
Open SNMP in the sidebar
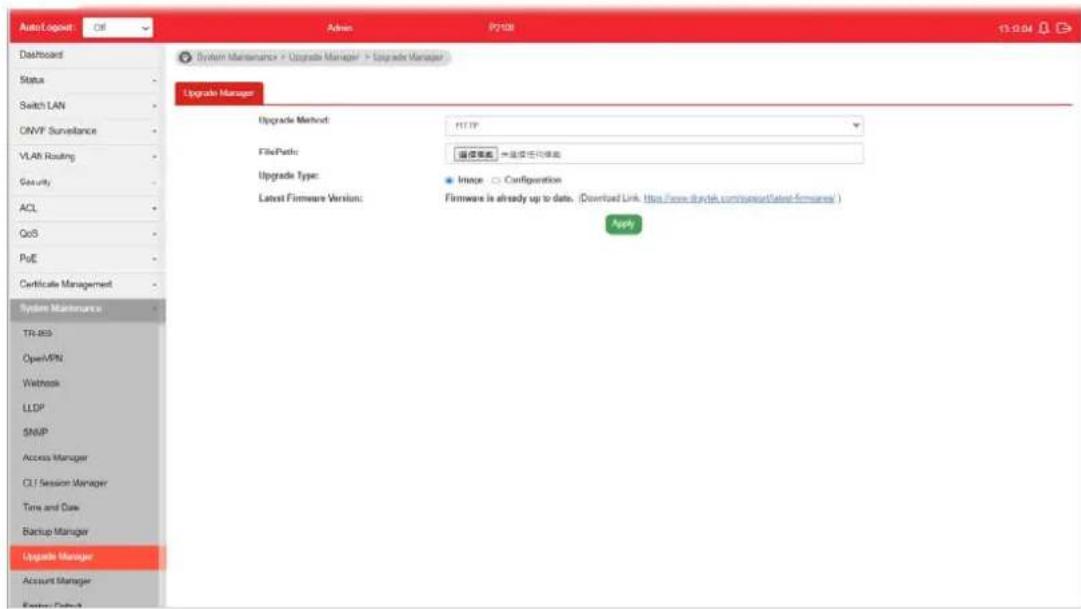coord(88,432)
